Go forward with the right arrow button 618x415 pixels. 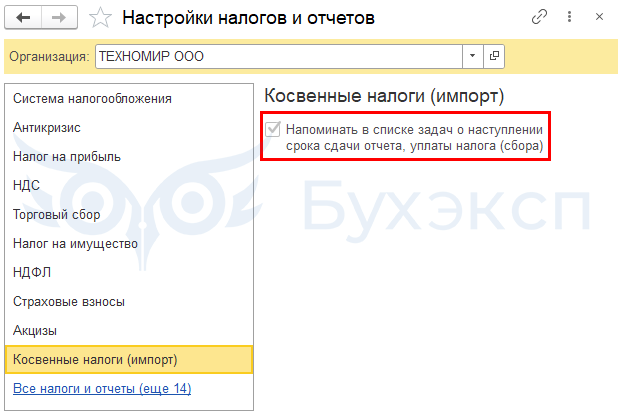point(59,18)
